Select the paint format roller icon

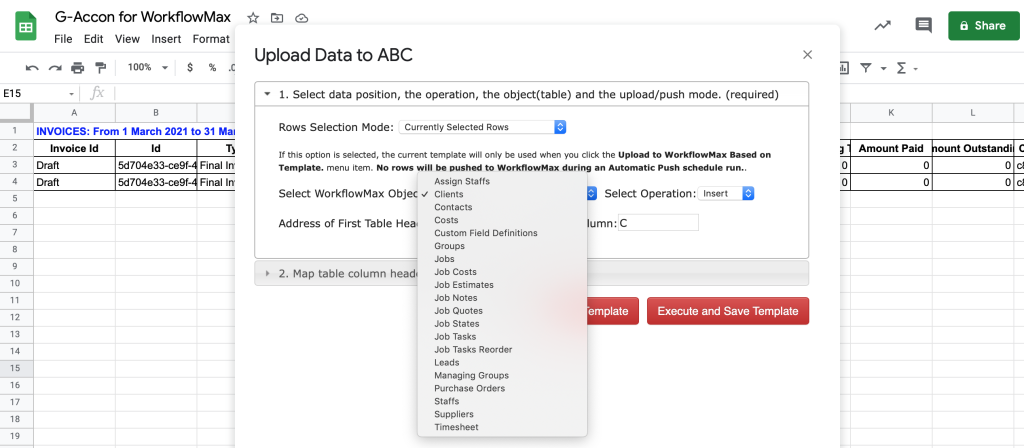pyautogui.click(x=101, y=67)
